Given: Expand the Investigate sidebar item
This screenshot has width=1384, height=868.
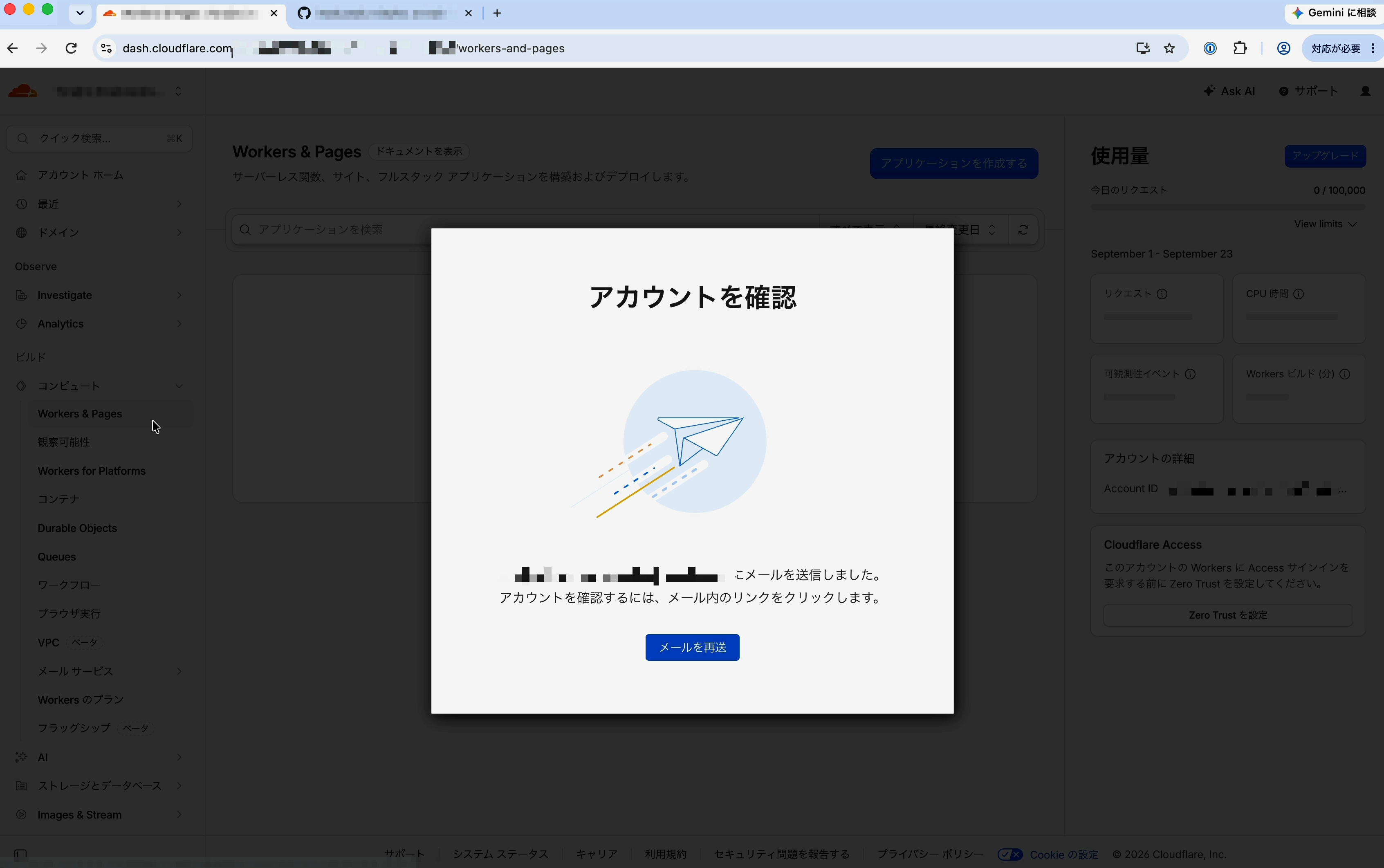Looking at the screenshot, I should (x=99, y=295).
